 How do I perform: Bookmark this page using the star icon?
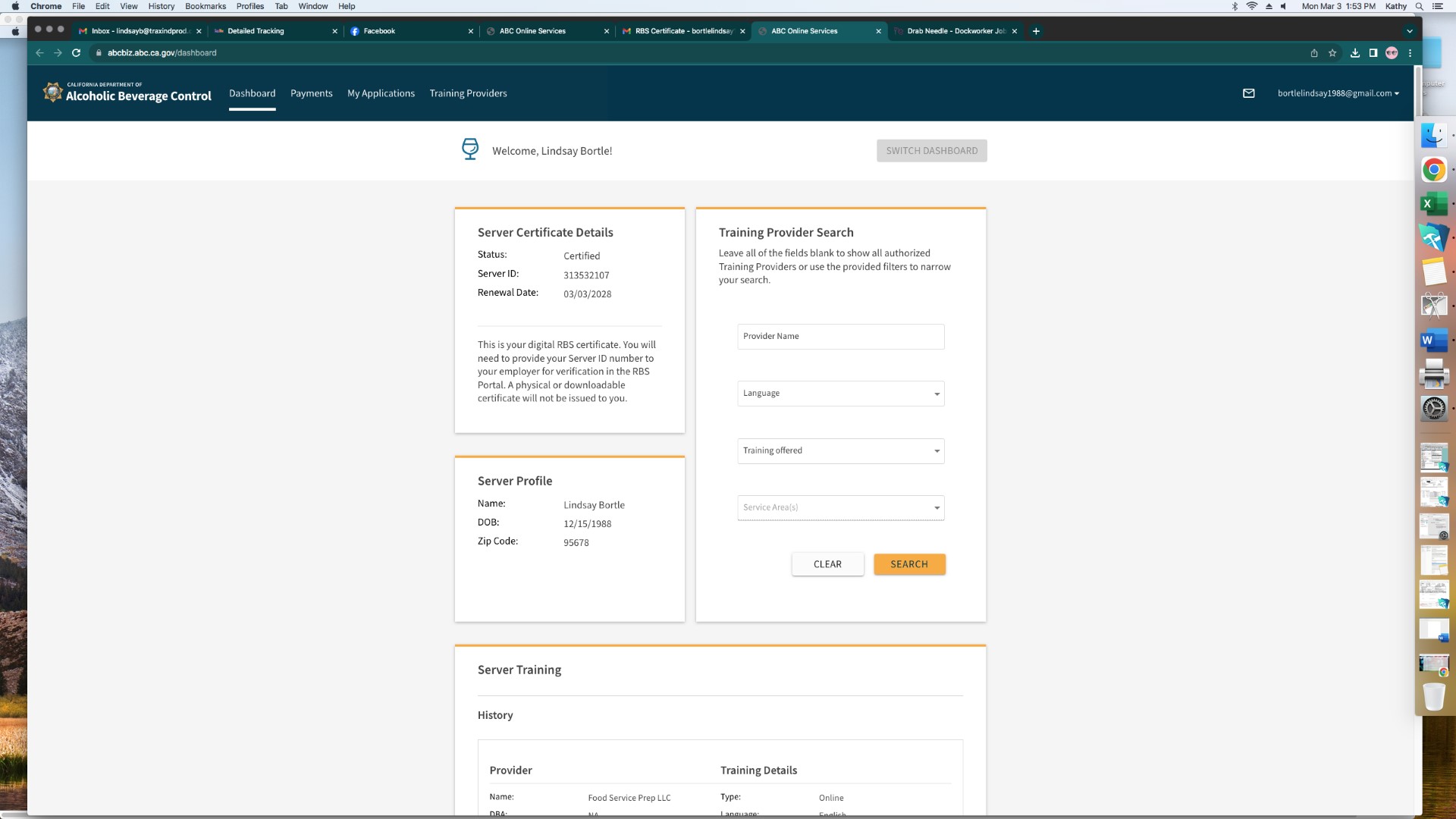click(1332, 53)
